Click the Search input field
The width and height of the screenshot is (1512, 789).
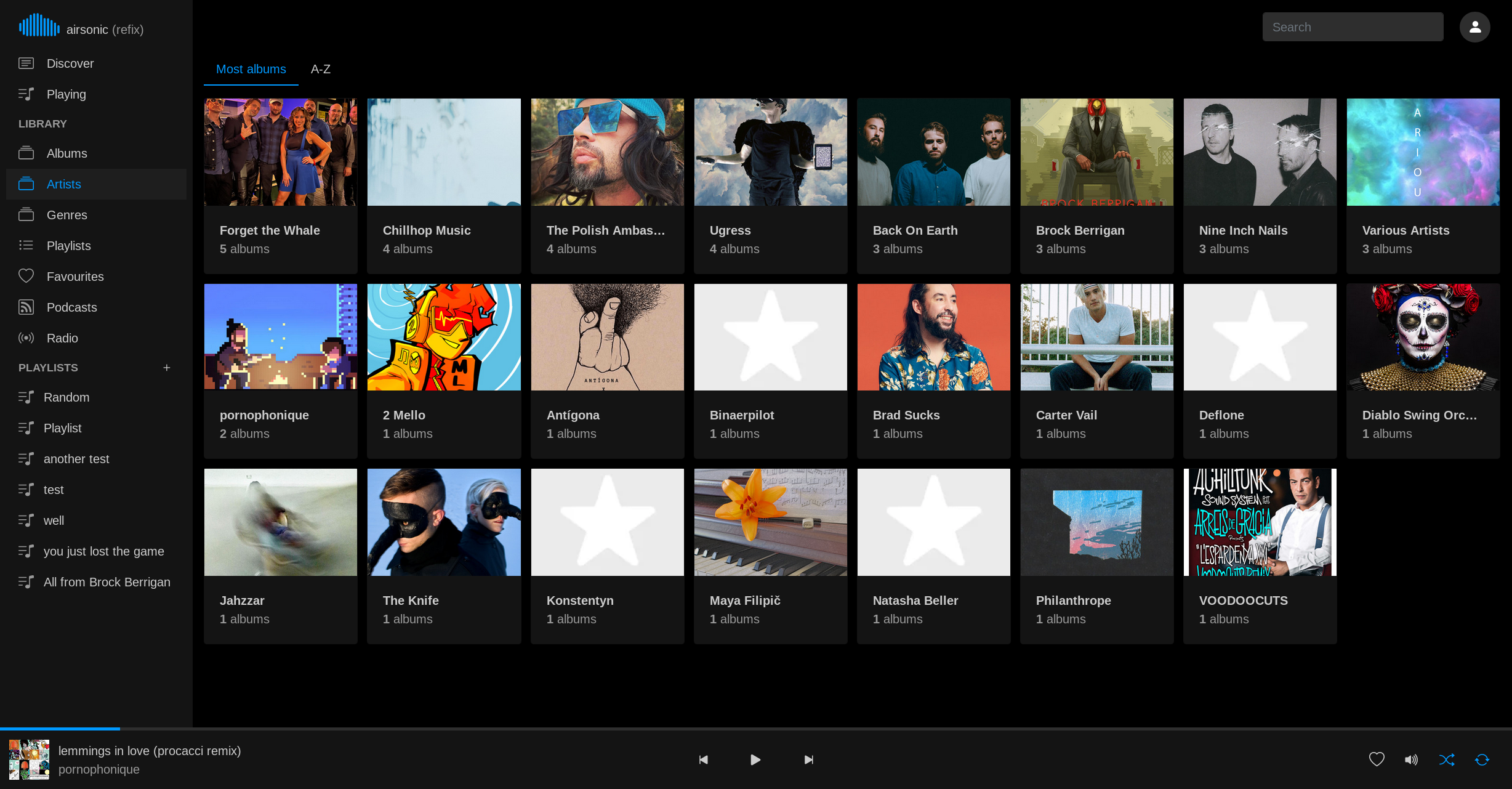pyautogui.click(x=1353, y=27)
